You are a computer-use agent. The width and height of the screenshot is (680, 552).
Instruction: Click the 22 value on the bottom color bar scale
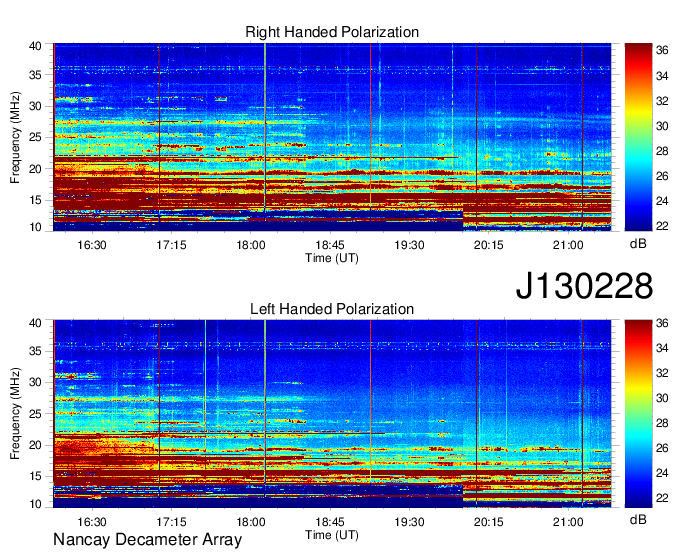(x=662, y=498)
